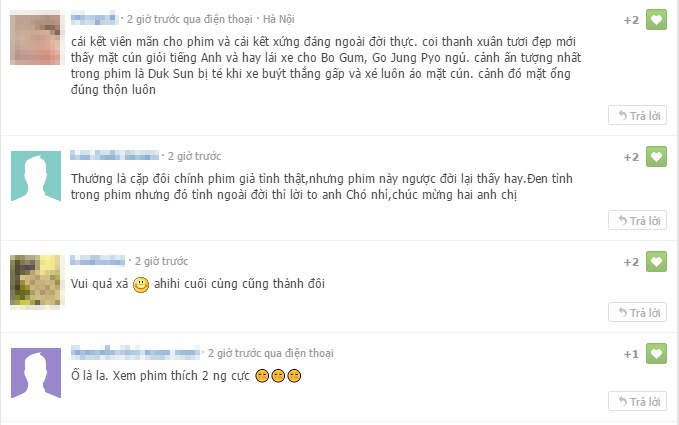The height and width of the screenshot is (425, 679).
Task: Open the purple silhouette avatar profile
Action: pos(36,373)
